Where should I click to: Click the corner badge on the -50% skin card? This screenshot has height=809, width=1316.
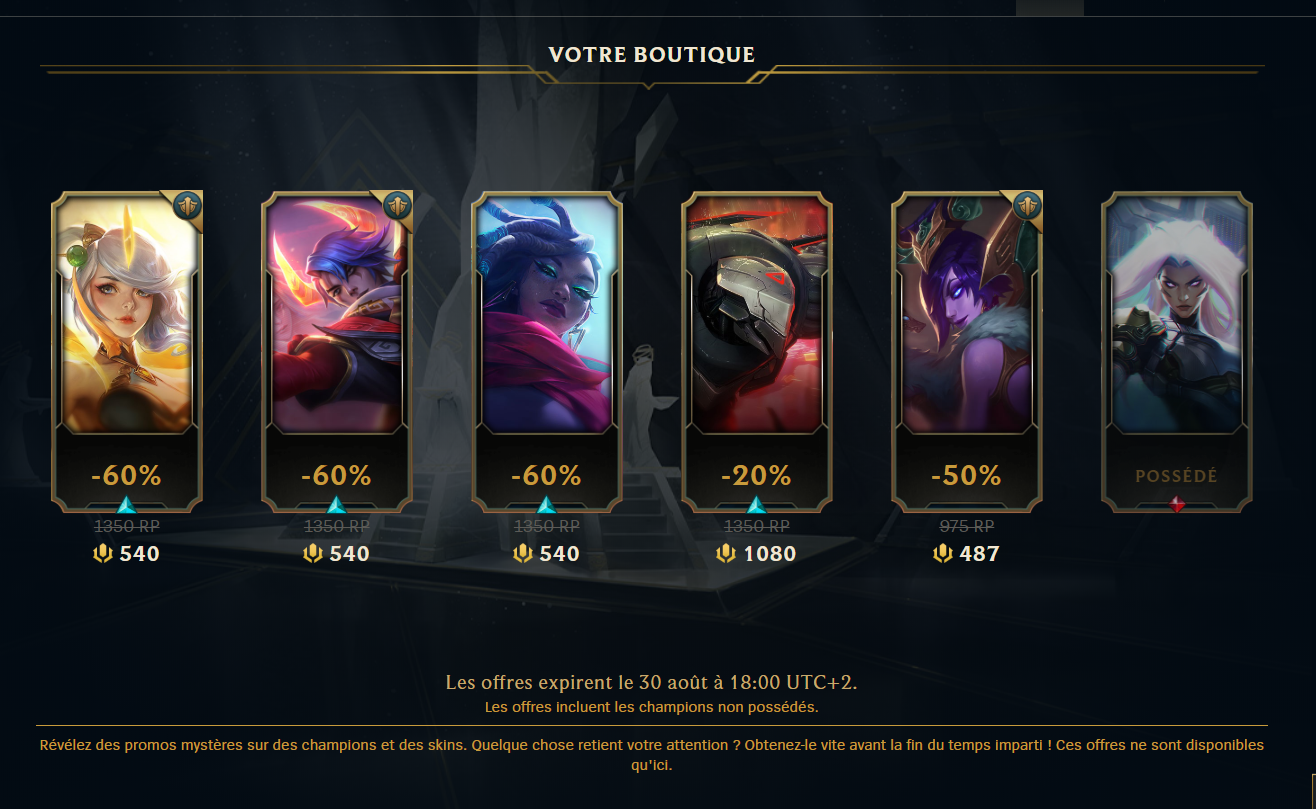(1028, 206)
